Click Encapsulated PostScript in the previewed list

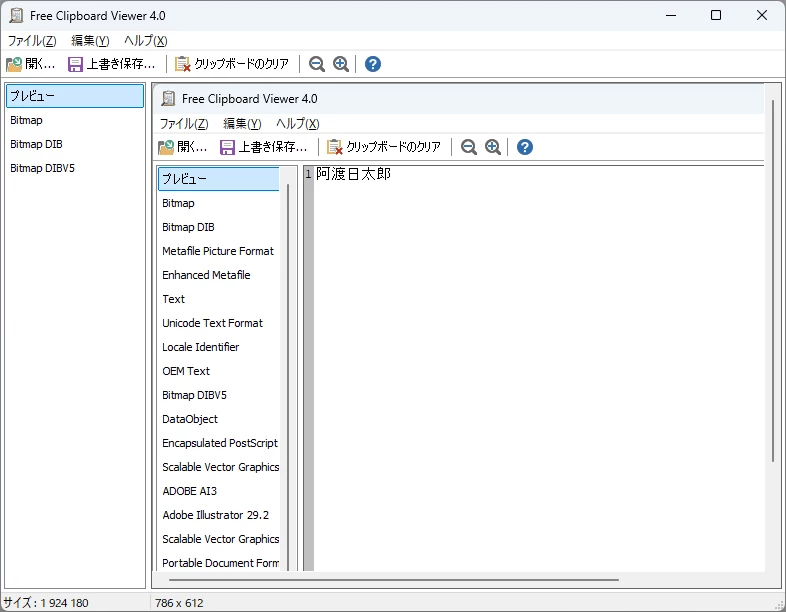pos(220,443)
